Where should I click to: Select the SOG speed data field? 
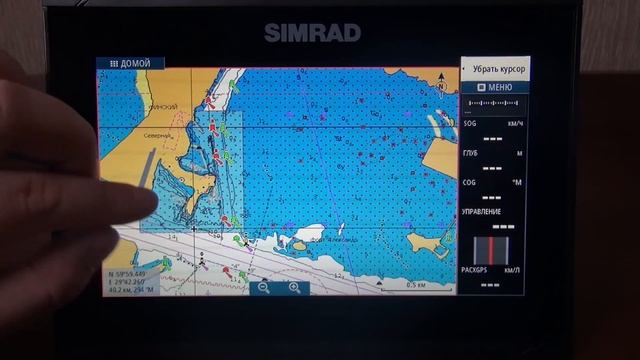click(493, 131)
